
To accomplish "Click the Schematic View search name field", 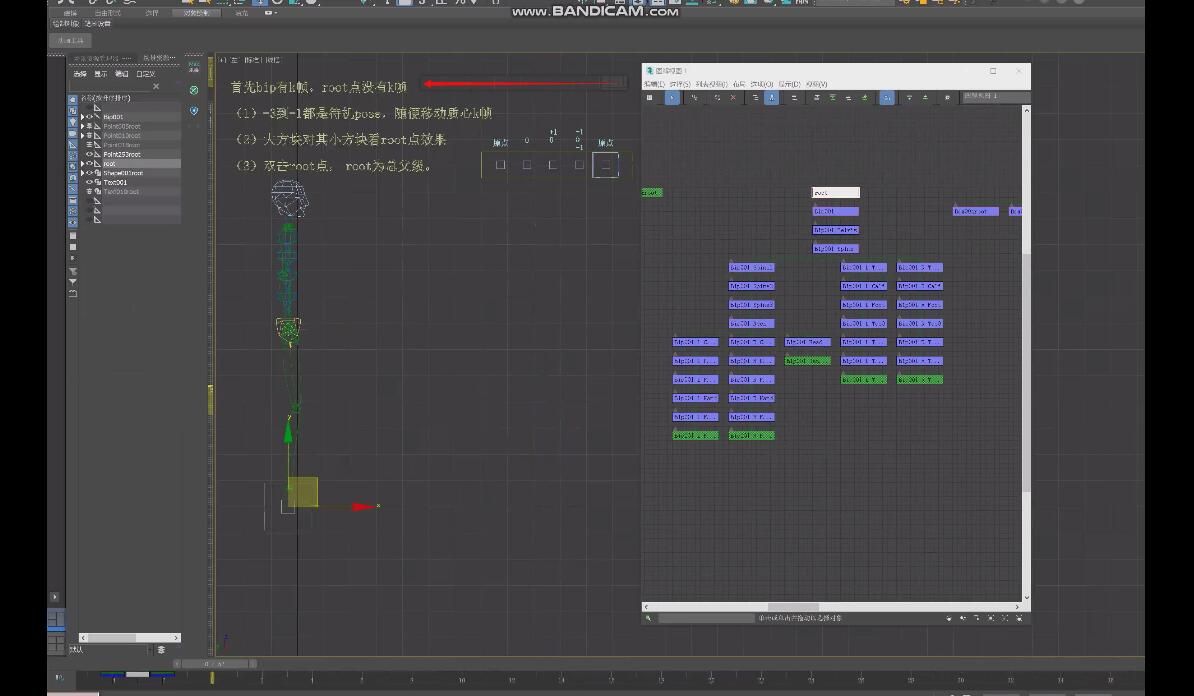I will click(706, 618).
